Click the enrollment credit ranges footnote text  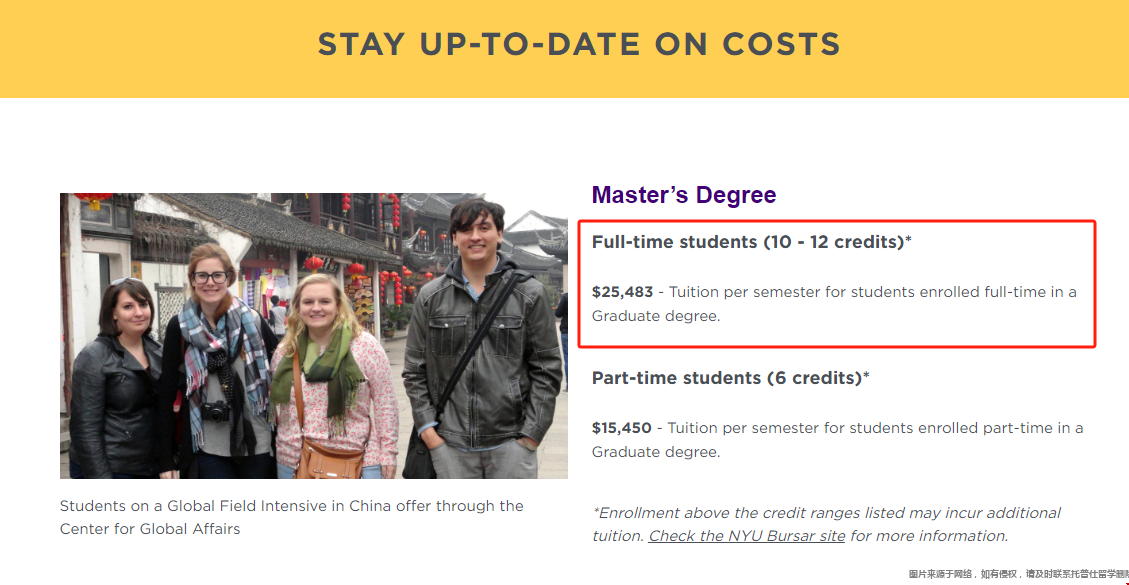(826, 524)
